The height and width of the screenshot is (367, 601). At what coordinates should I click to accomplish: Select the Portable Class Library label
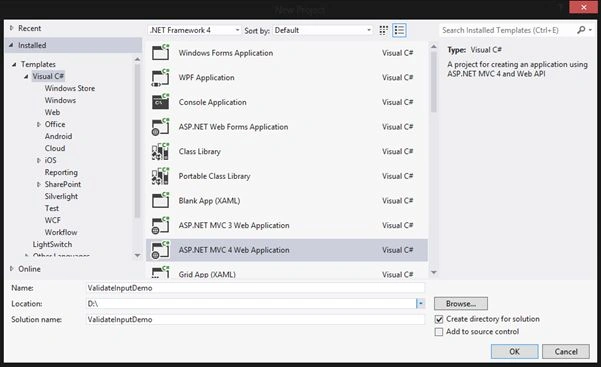pyautogui.click(x=214, y=176)
